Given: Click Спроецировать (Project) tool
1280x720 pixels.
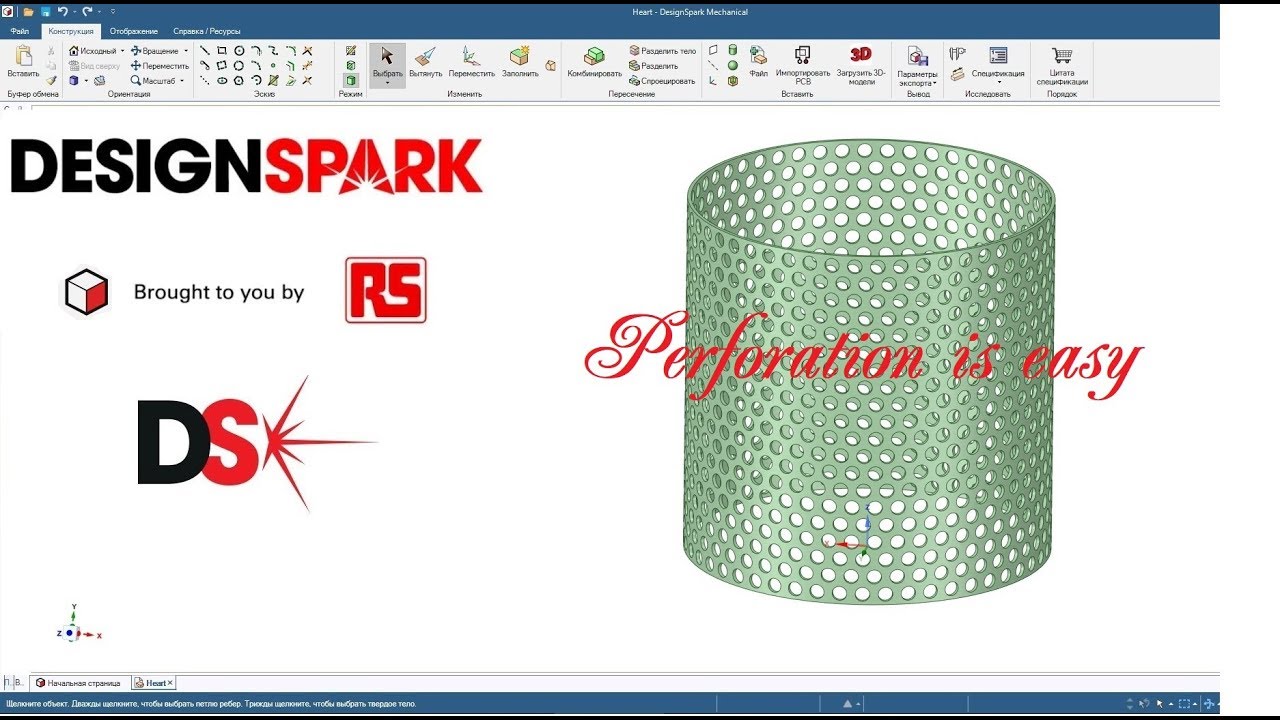Looking at the screenshot, I should pyautogui.click(x=662, y=81).
